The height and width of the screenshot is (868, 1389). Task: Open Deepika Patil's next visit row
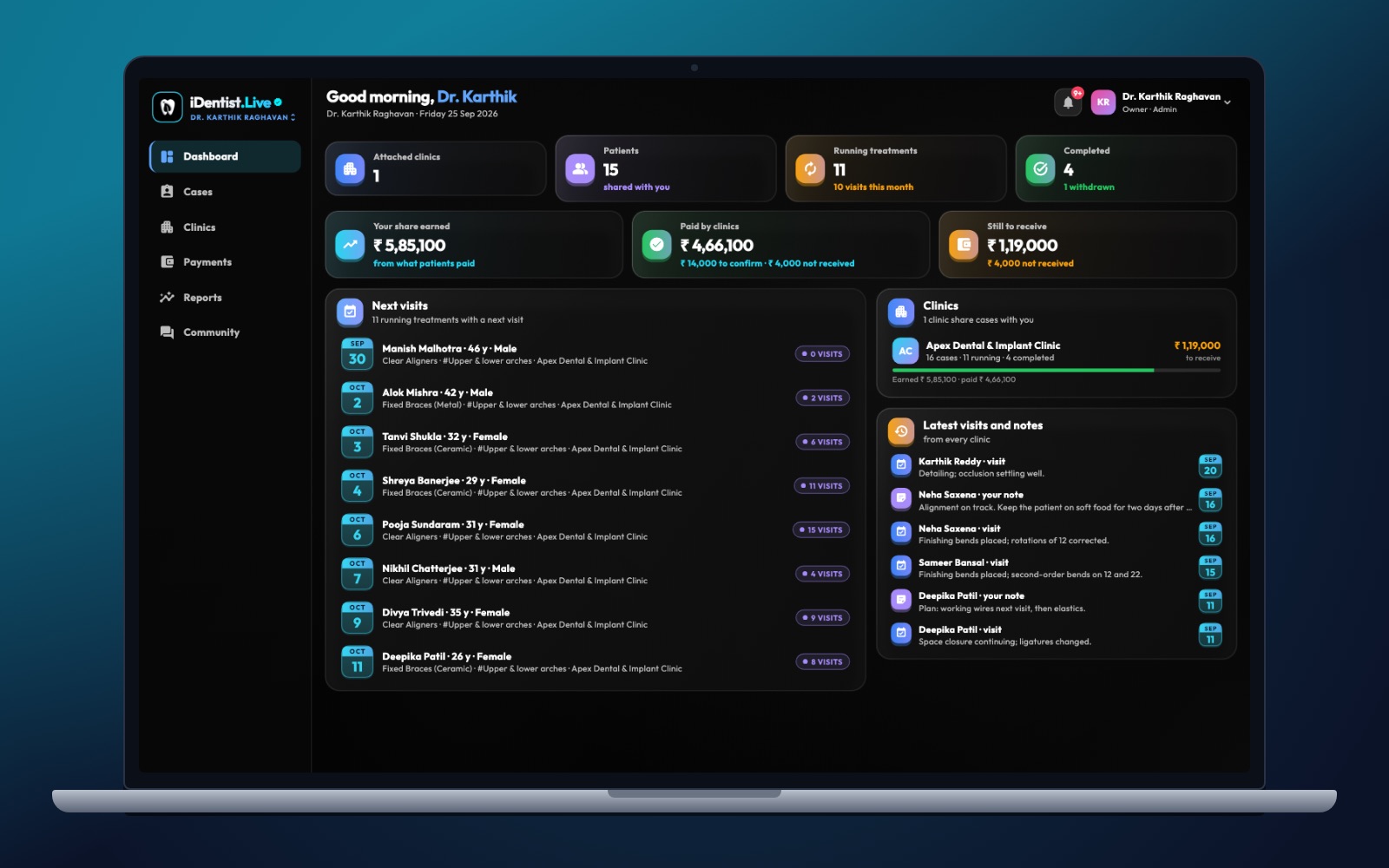[596, 662]
